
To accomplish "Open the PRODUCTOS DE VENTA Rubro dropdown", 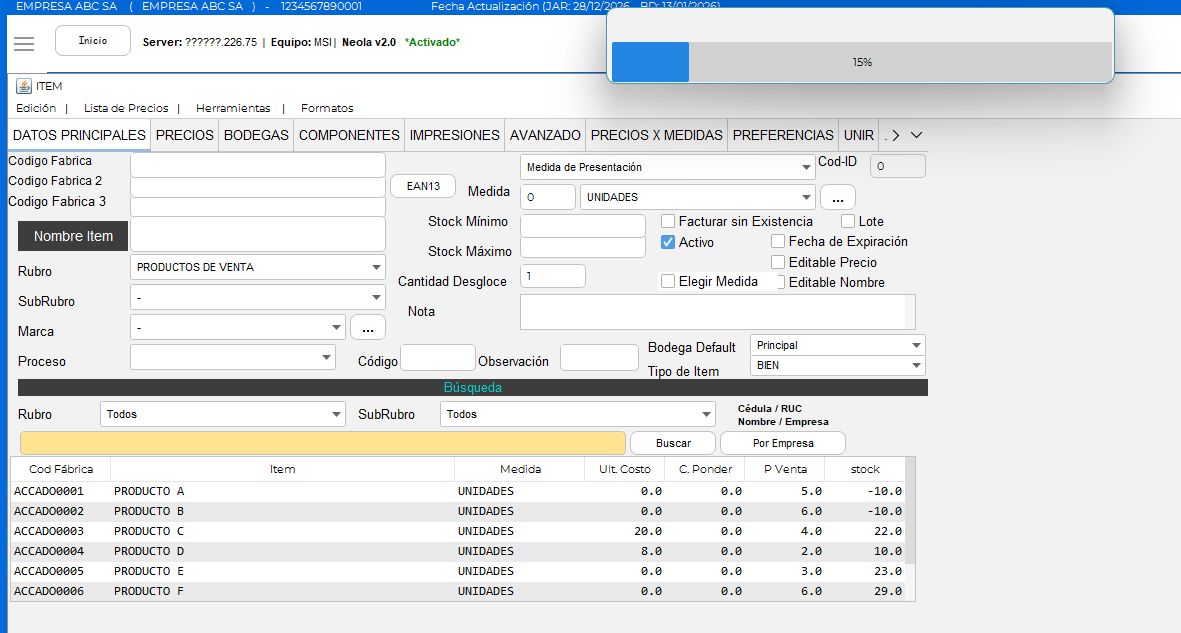I will pyautogui.click(x=258, y=267).
